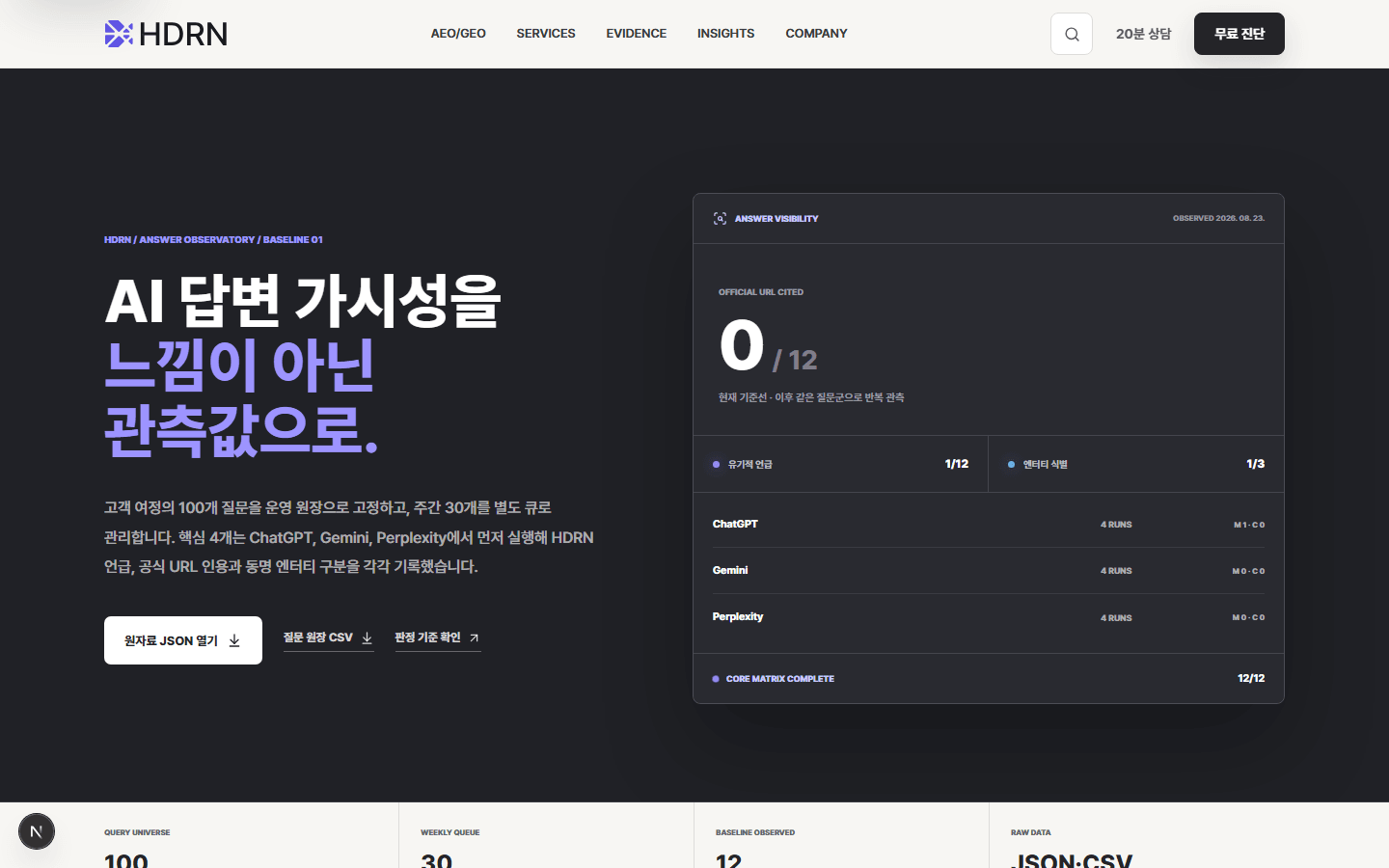This screenshot has width=1389, height=868.
Task: Click the OFFICIAL URL CITED label
Action: [x=761, y=292]
